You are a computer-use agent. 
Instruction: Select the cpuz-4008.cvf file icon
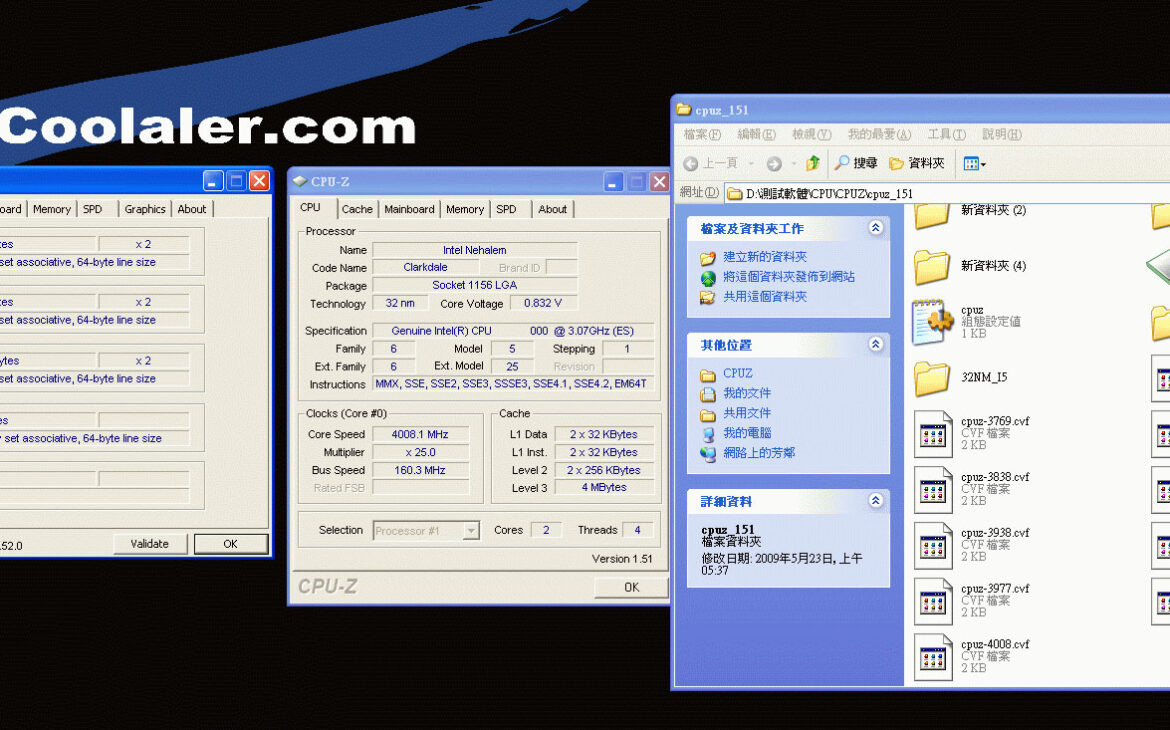(932, 657)
